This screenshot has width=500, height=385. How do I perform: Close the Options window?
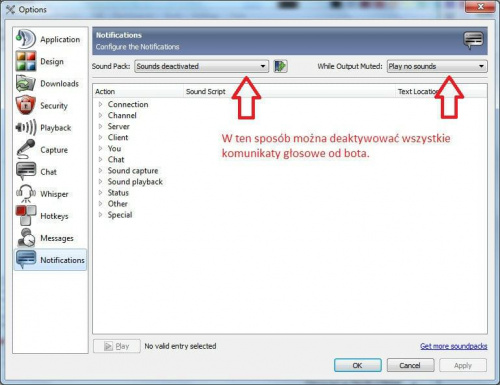pos(480,7)
